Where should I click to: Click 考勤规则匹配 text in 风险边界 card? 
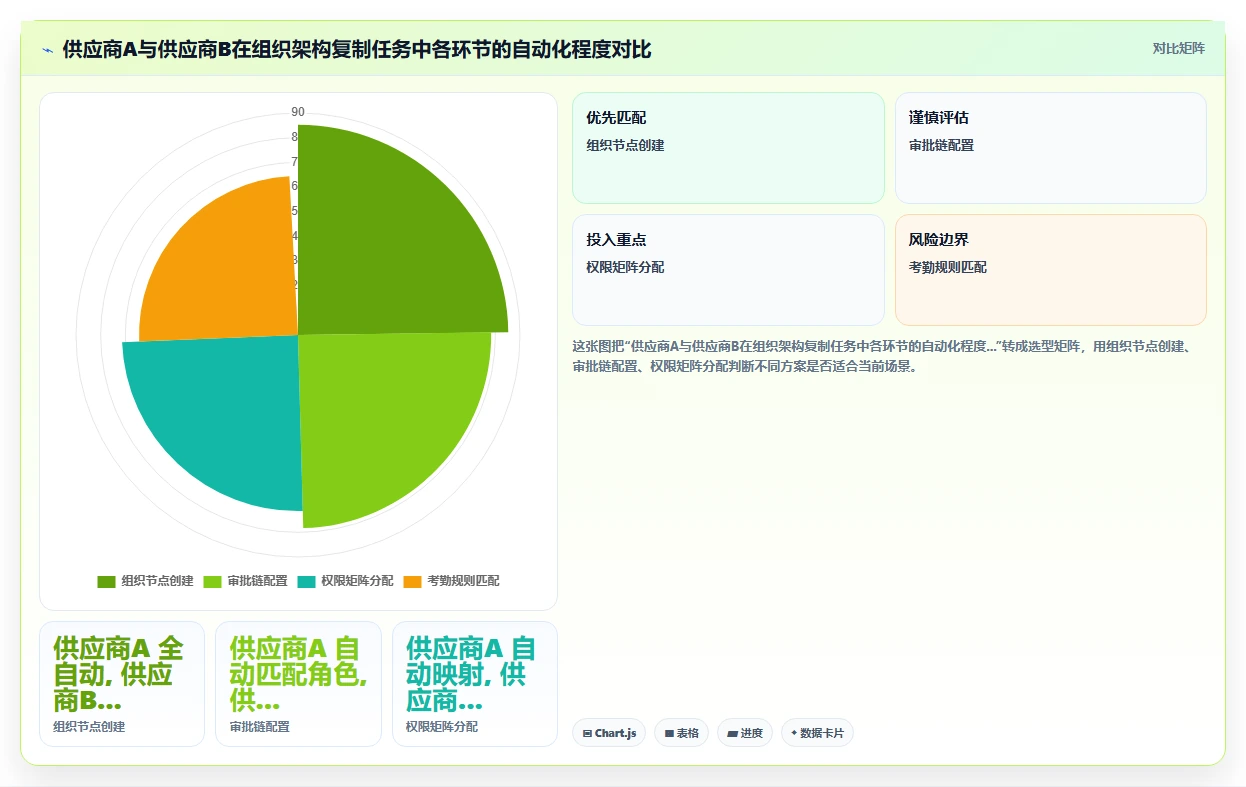click(948, 267)
